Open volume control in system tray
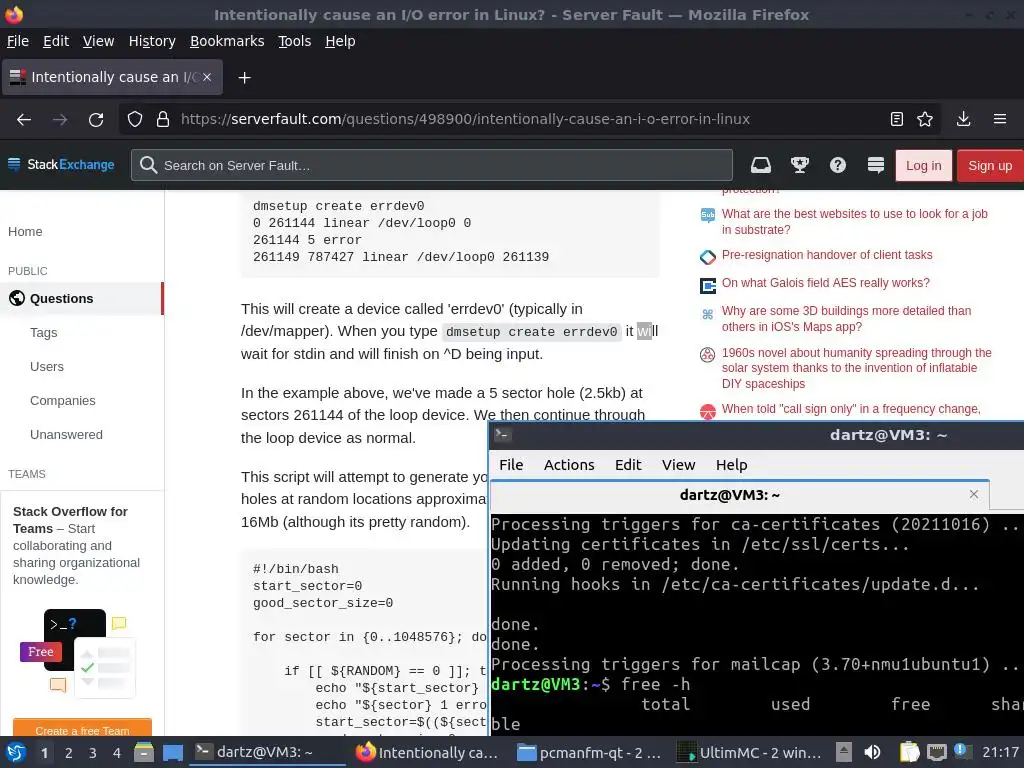This screenshot has width=1024, height=768. click(872, 752)
